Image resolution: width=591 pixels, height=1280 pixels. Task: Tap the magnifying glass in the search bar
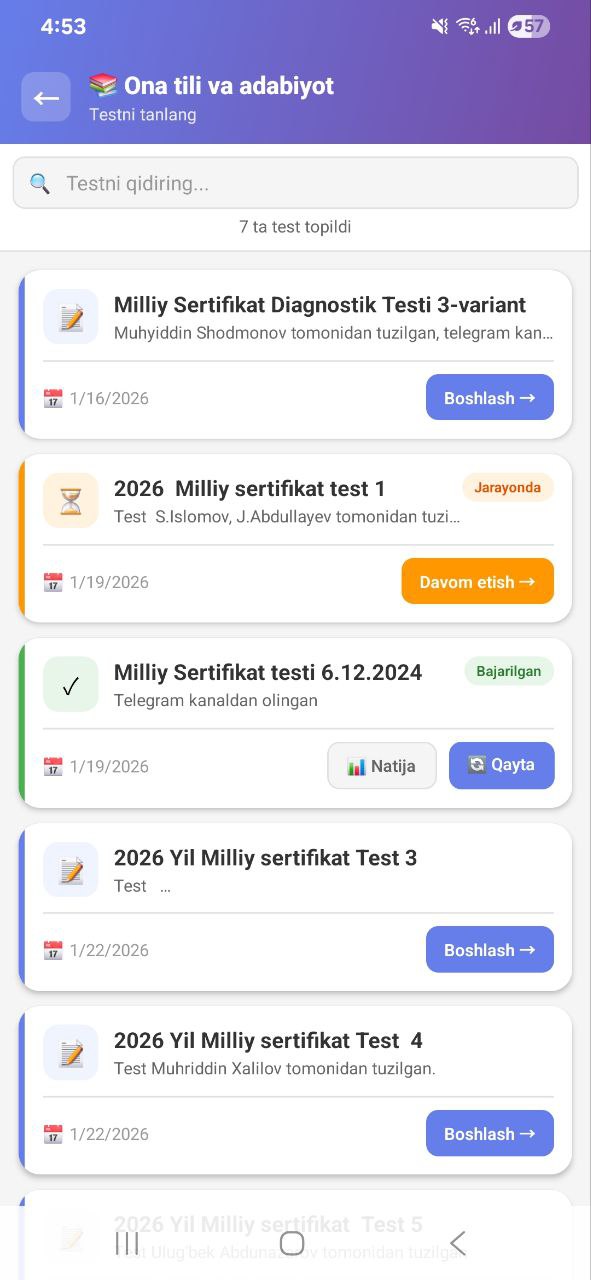coord(40,182)
